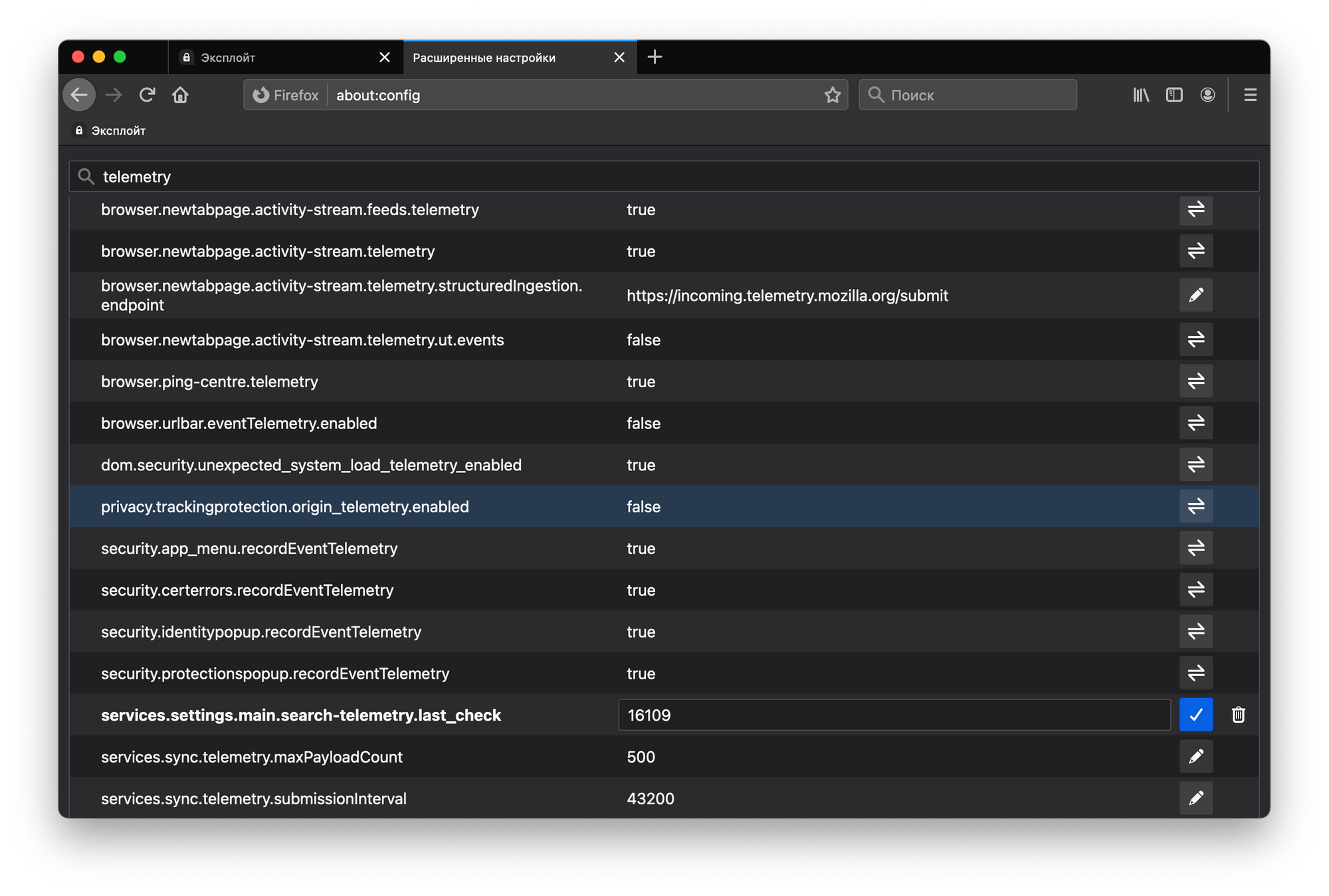
Task: Click the reload page icon
Action: pyautogui.click(x=147, y=95)
